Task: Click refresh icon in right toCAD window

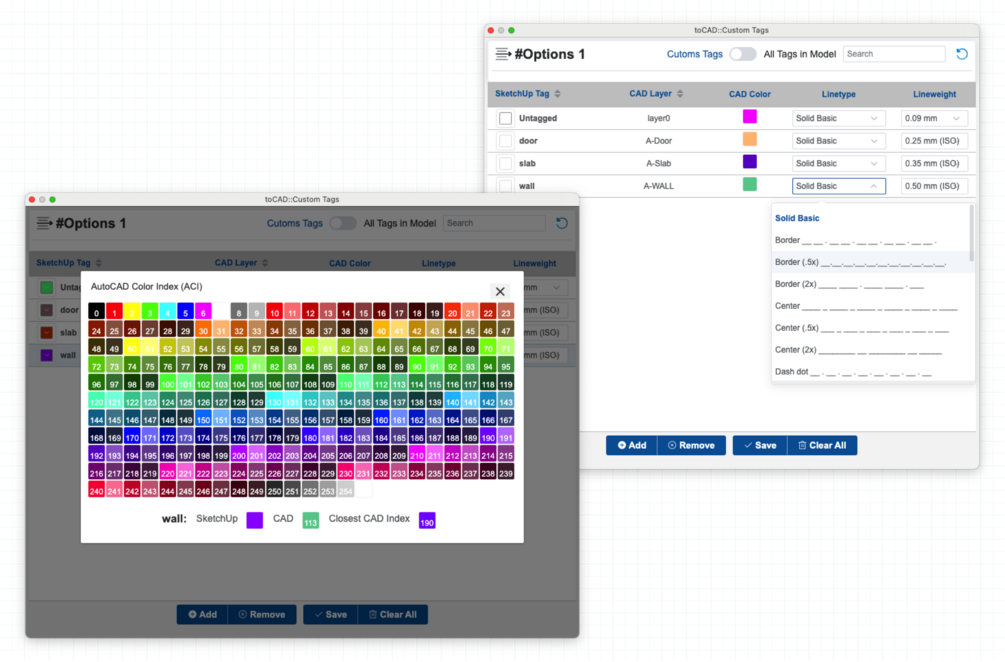Action: click(x=961, y=54)
